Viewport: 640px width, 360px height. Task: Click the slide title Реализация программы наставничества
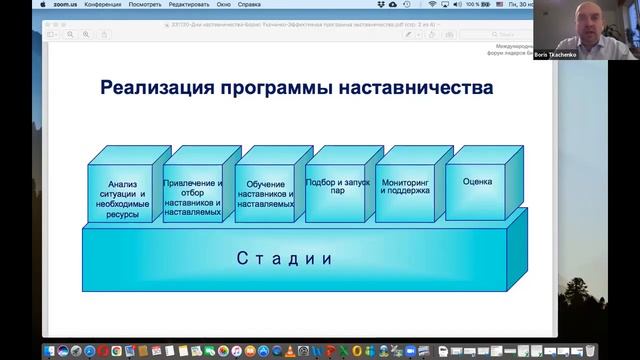coord(297,87)
